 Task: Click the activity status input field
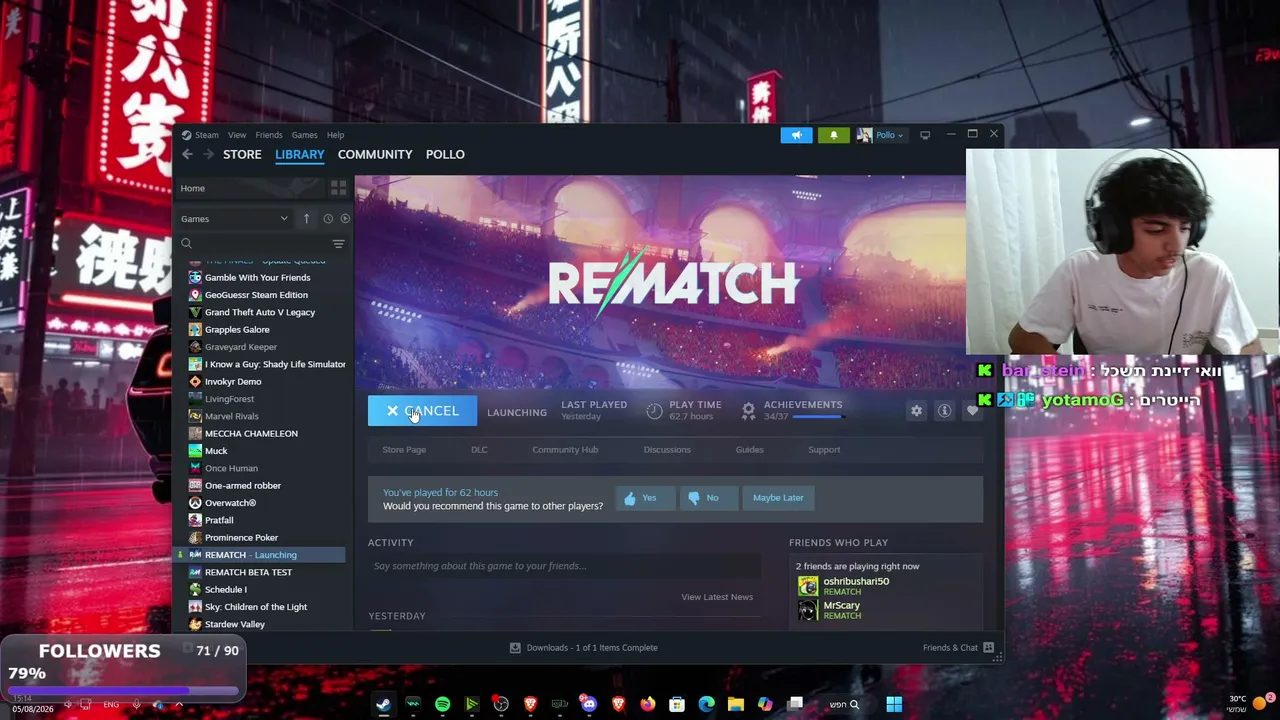point(564,566)
